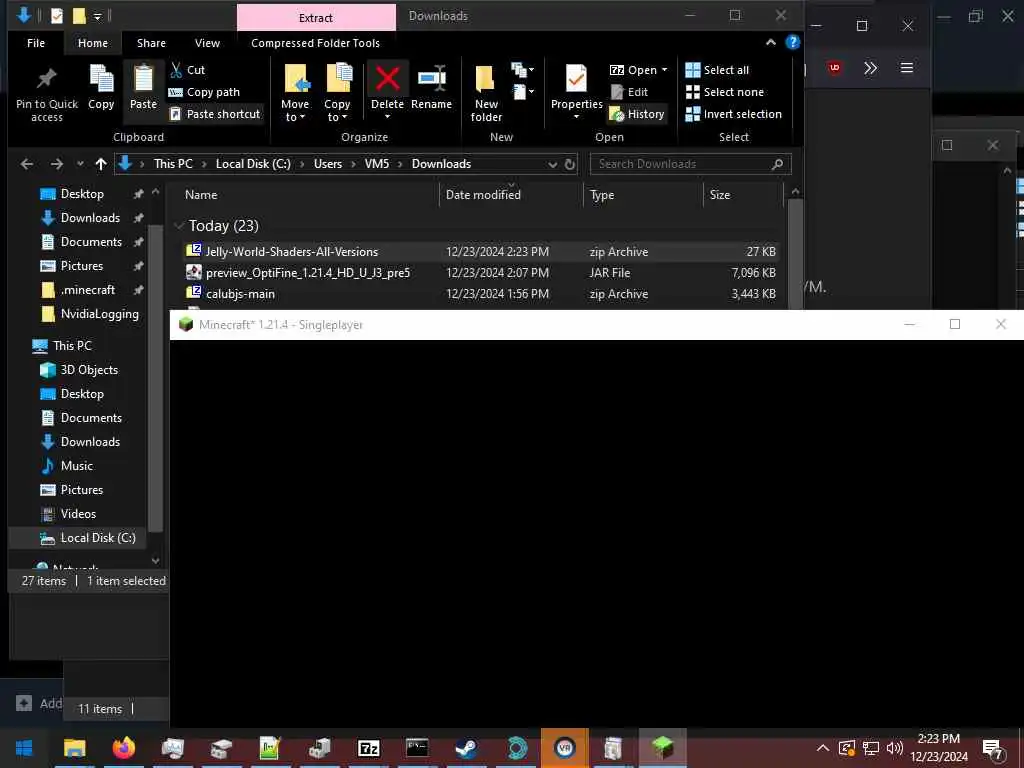
Task: Open the New item dropdown
Action: 522,69
